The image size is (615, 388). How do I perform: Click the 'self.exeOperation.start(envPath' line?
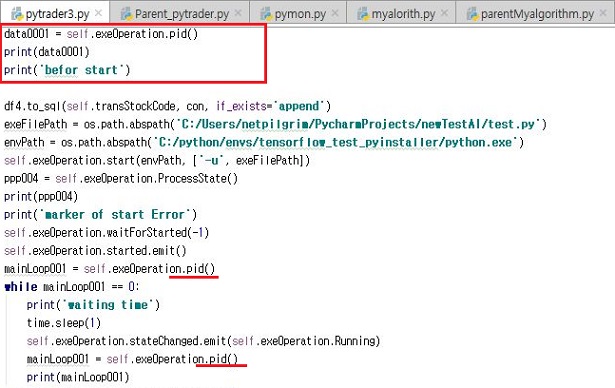(157, 160)
